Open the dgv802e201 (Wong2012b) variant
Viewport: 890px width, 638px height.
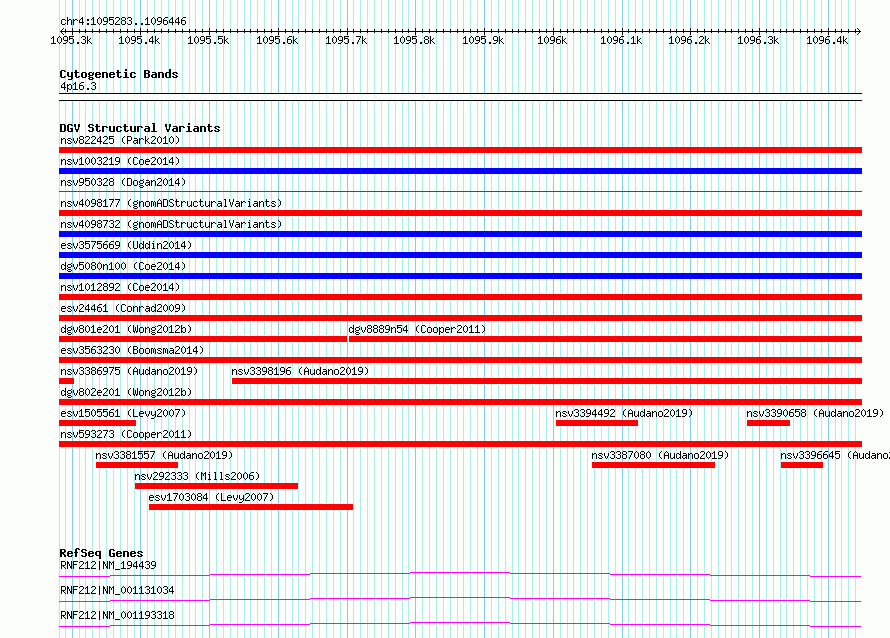(x=126, y=392)
